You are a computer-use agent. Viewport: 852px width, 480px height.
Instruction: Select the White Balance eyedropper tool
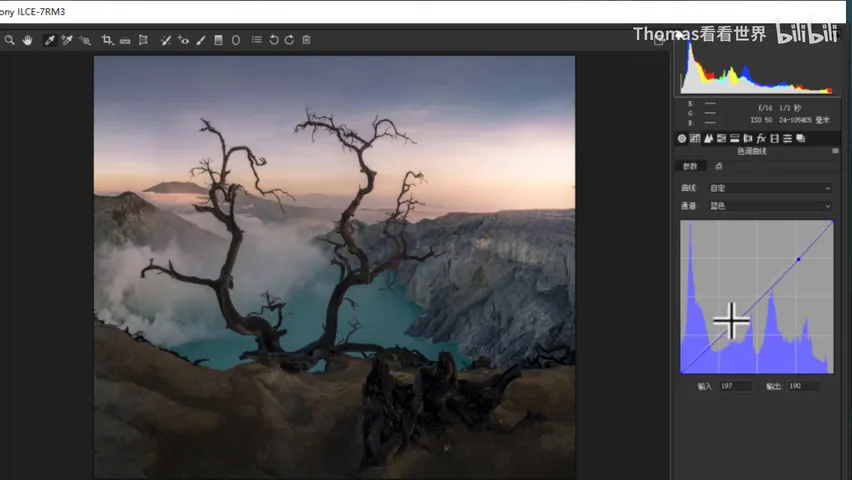(x=49, y=40)
